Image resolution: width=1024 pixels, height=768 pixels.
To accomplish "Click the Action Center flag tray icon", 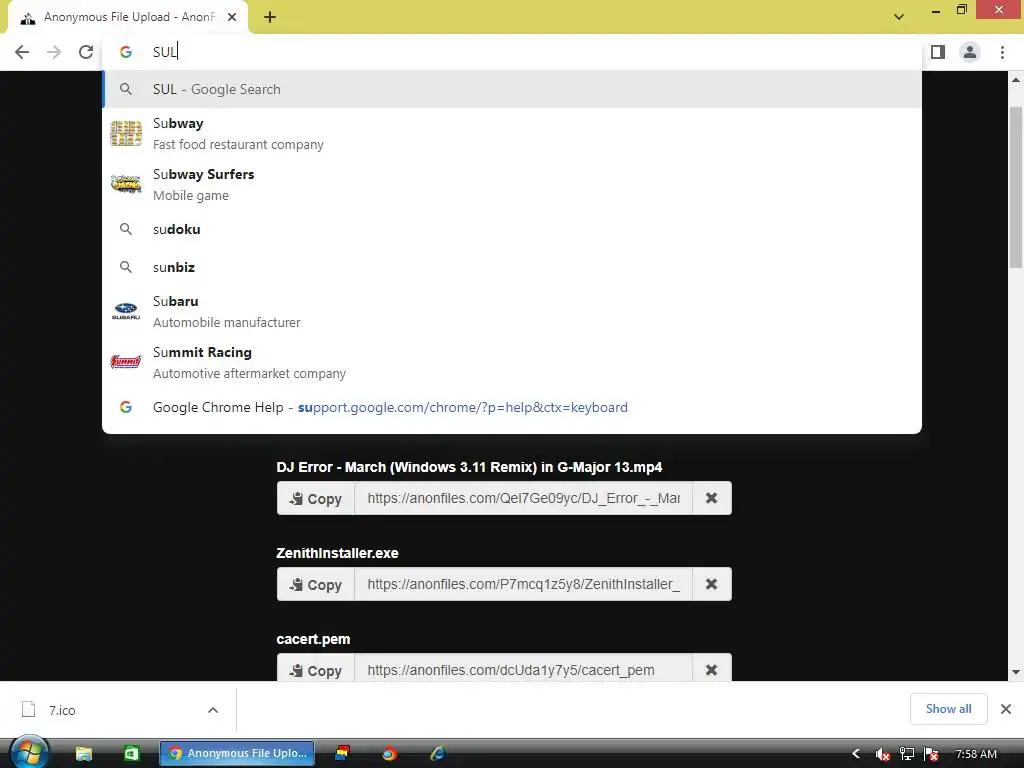I will click(x=931, y=754).
